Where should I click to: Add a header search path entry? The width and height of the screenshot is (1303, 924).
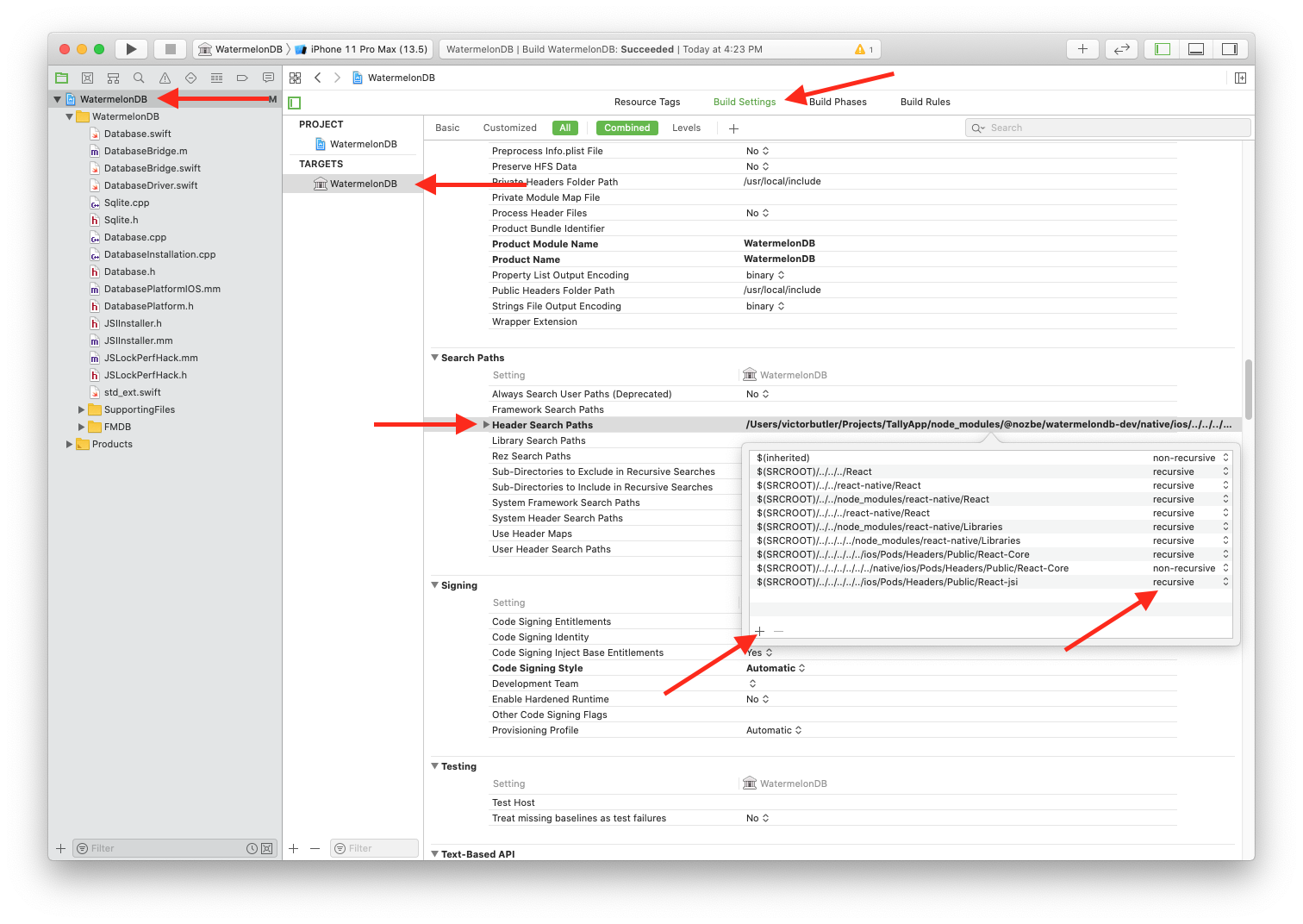click(759, 631)
